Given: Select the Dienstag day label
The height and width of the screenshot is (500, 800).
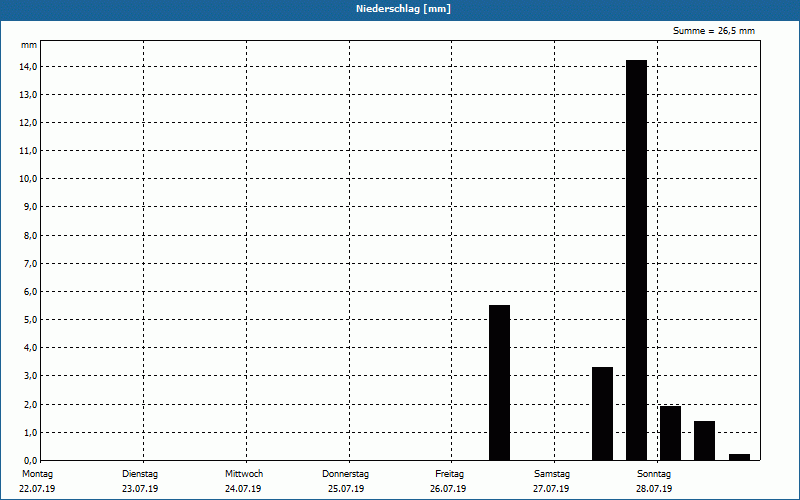Looking at the screenshot, I should coord(140,474).
